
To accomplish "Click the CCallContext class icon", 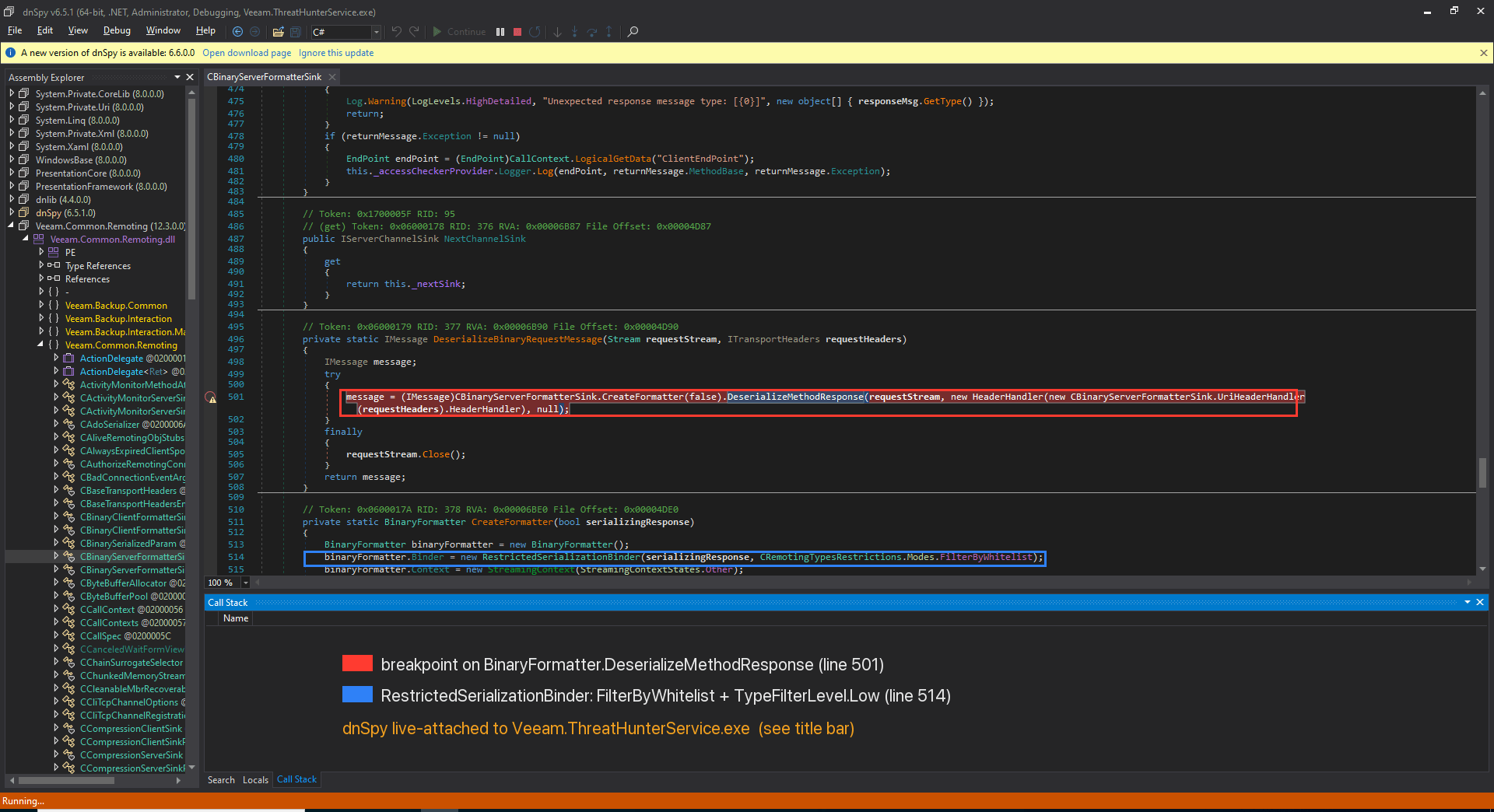I will point(68,609).
